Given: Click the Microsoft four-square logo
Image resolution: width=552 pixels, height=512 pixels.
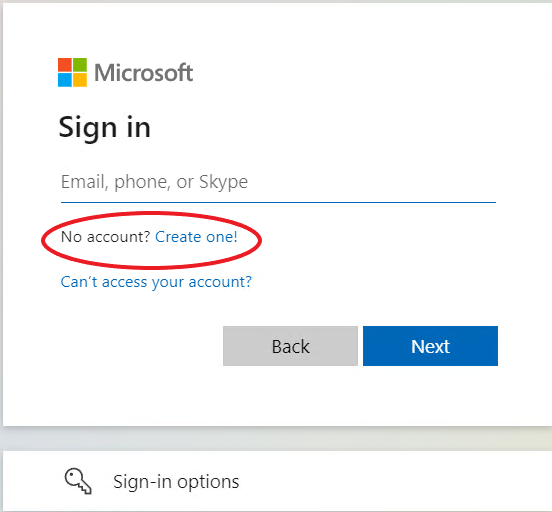Looking at the screenshot, I should (72, 72).
